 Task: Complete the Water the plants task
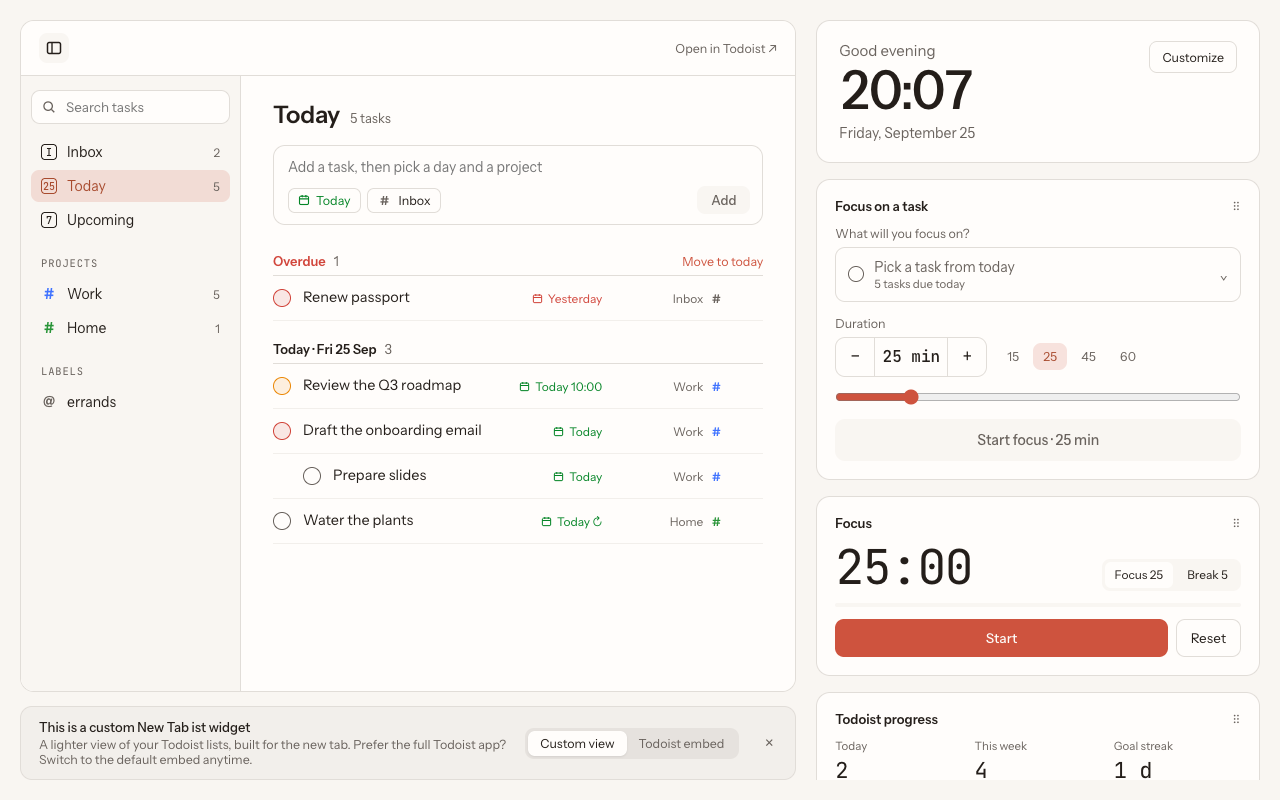click(282, 521)
